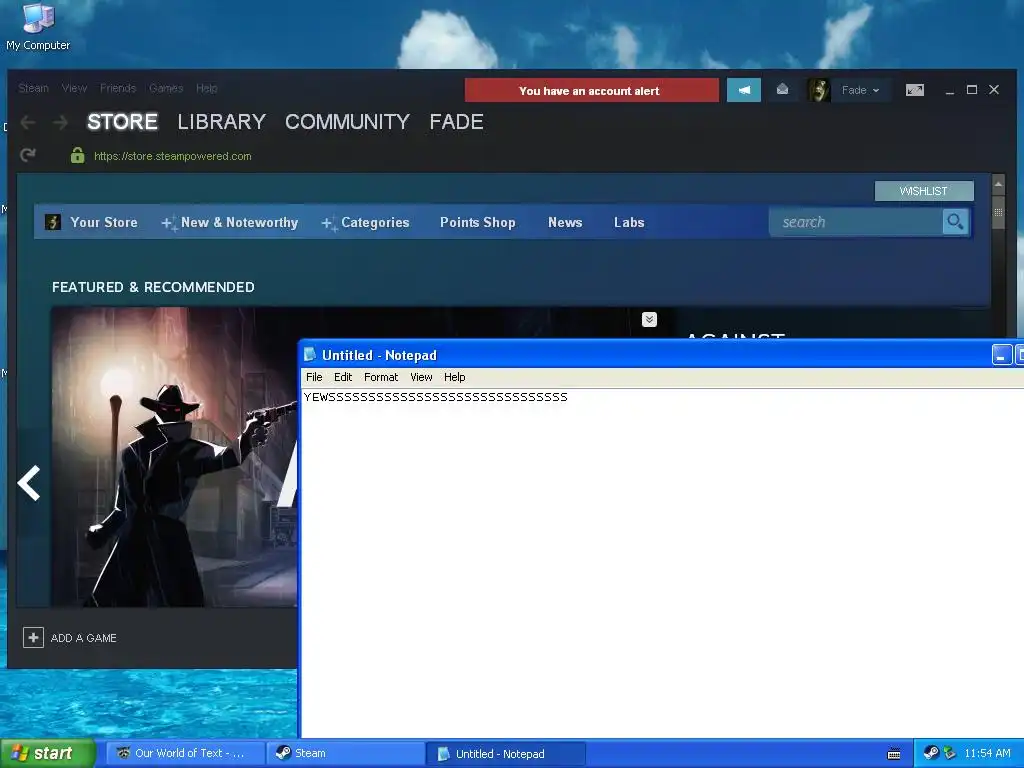Switch to the LIBRARY tab in Steam
1024x768 pixels.
point(221,122)
